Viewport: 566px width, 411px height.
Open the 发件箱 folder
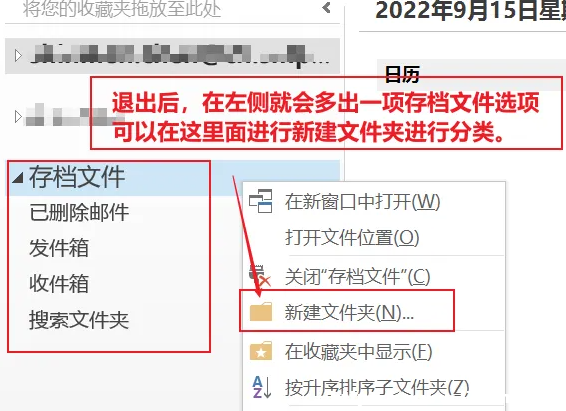(59, 248)
